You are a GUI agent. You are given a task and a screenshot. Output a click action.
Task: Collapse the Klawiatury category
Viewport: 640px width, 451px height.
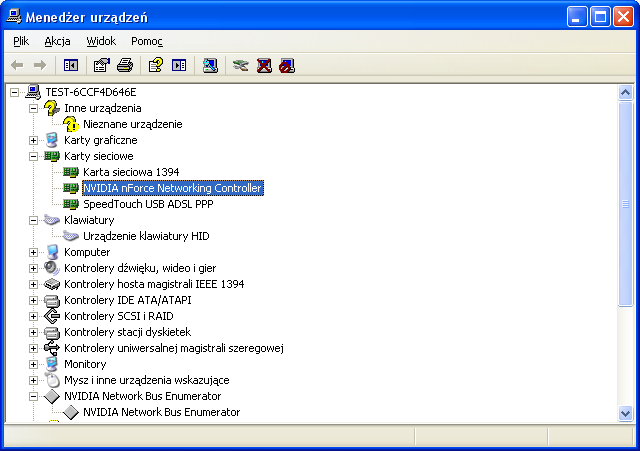coord(33,220)
